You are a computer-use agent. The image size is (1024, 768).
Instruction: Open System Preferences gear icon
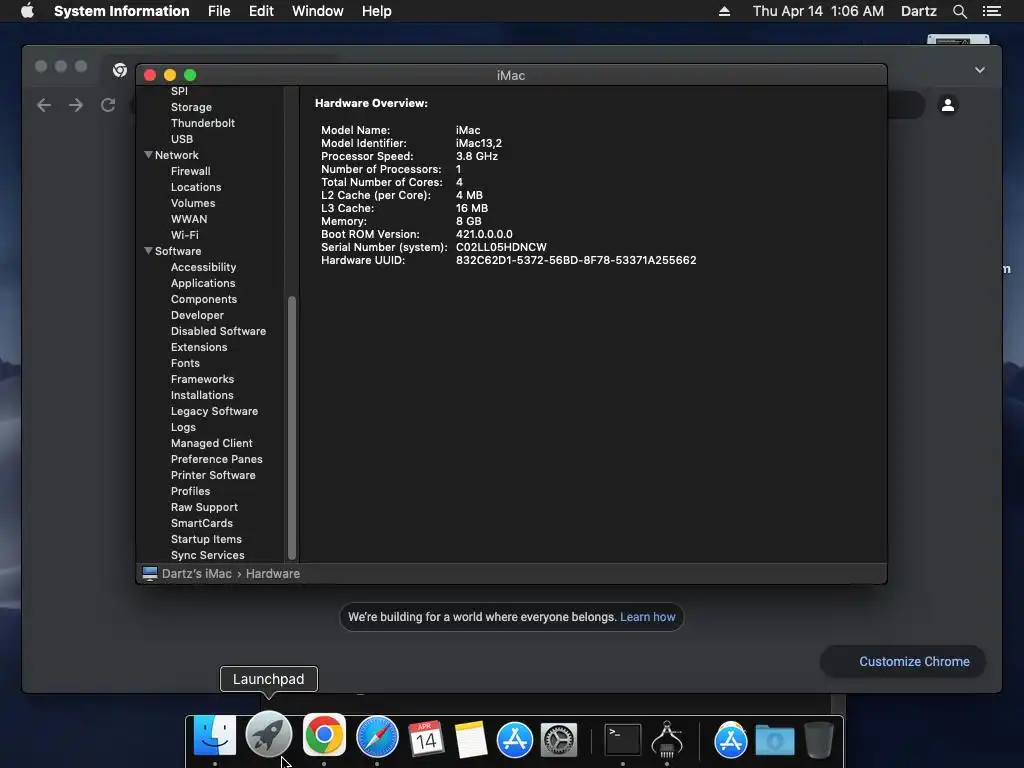559,740
